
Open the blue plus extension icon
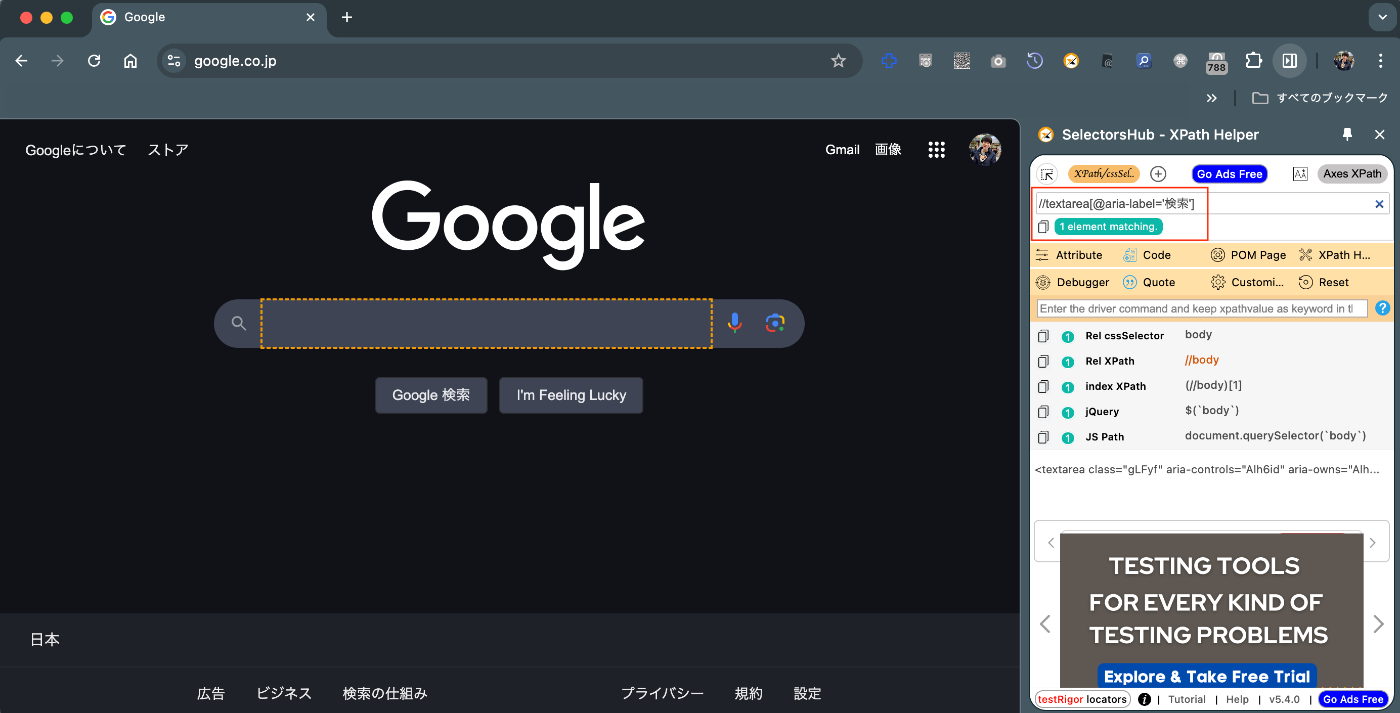click(x=889, y=61)
